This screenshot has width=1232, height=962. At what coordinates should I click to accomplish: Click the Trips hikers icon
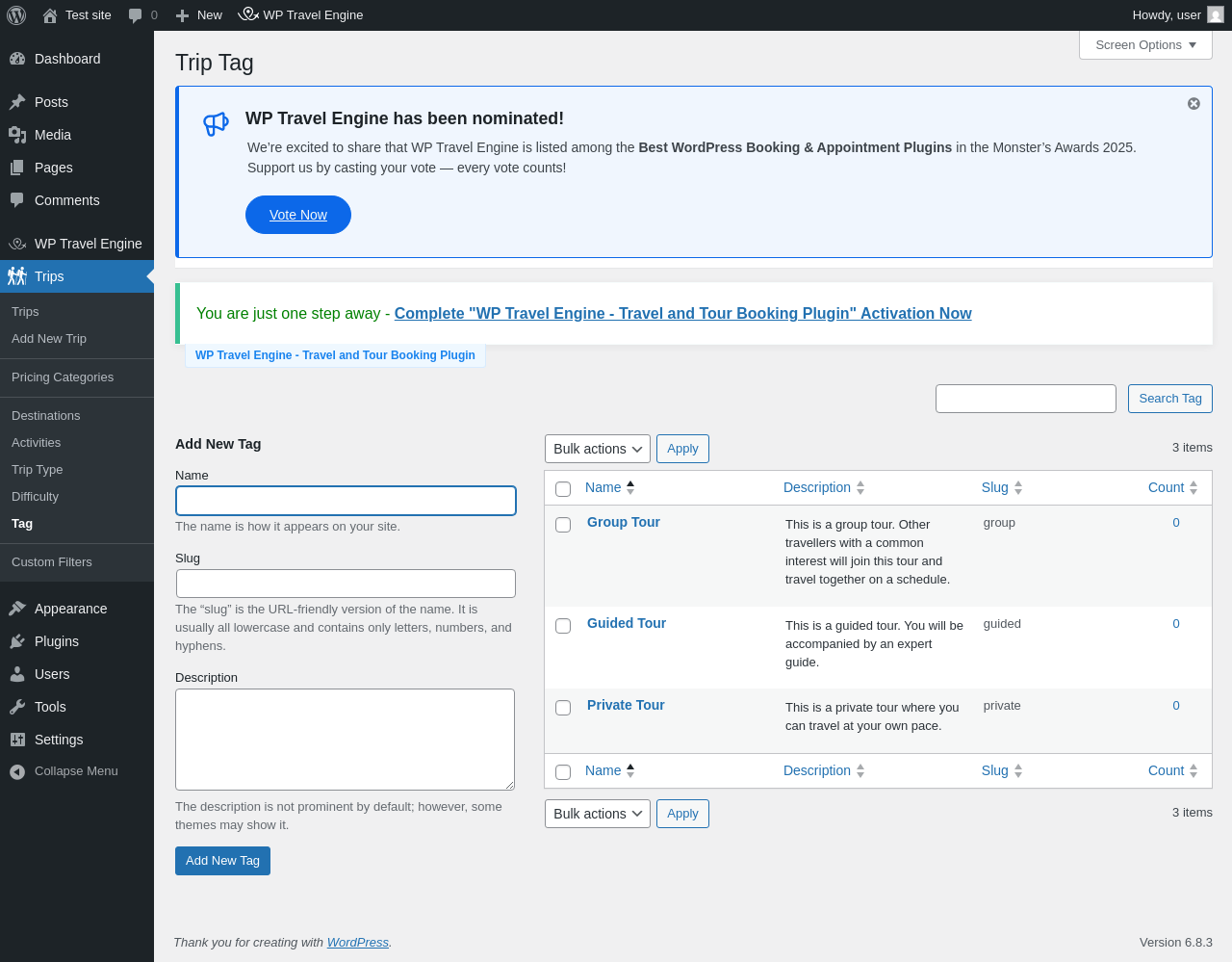point(17,276)
